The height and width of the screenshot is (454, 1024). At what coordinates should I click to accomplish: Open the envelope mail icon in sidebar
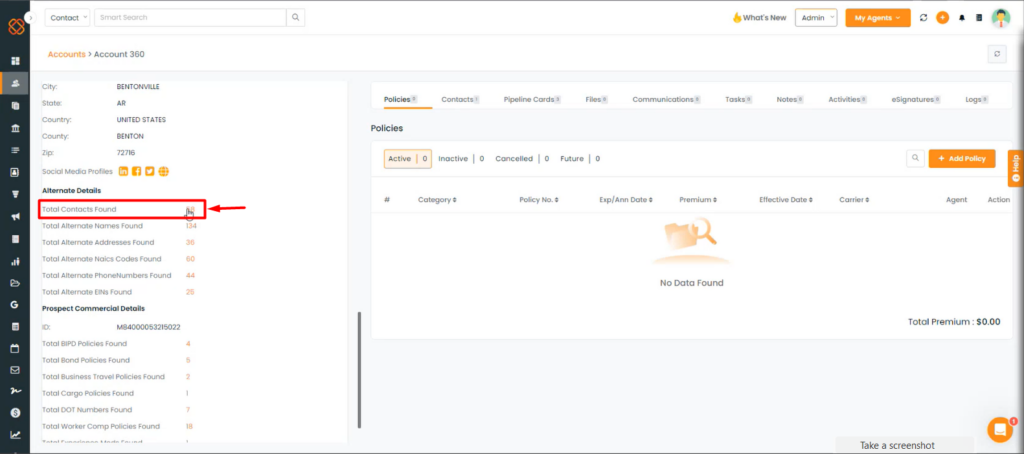pyautogui.click(x=15, y=370)
